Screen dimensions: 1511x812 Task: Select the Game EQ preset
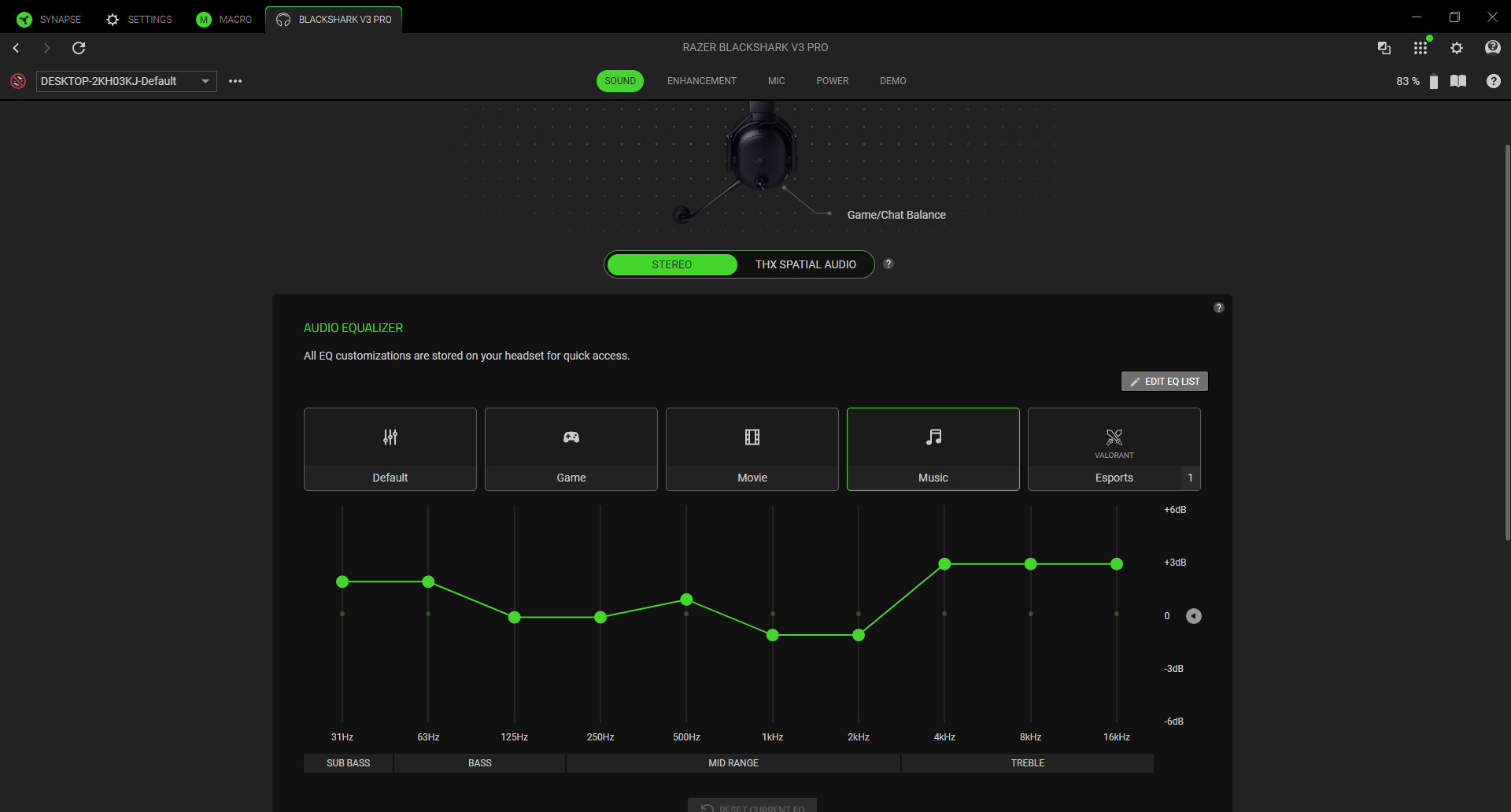(571, 448)
